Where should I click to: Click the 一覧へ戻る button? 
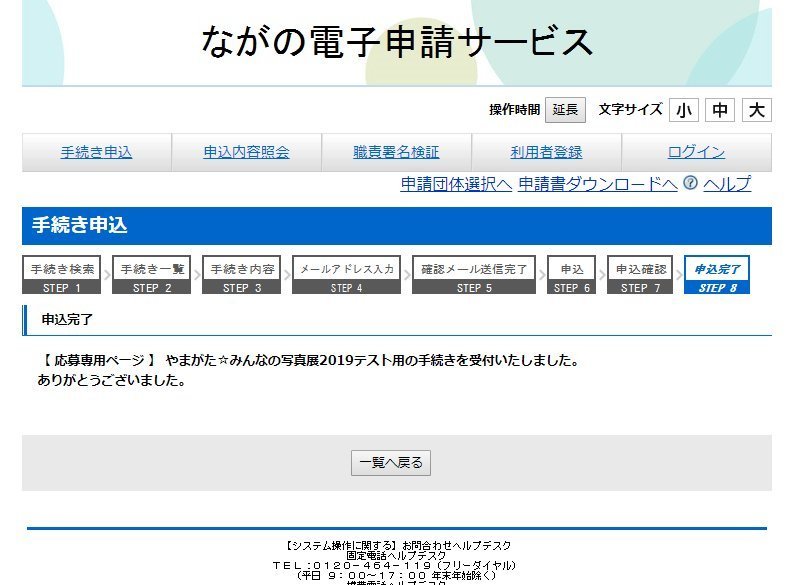[391, 463]
